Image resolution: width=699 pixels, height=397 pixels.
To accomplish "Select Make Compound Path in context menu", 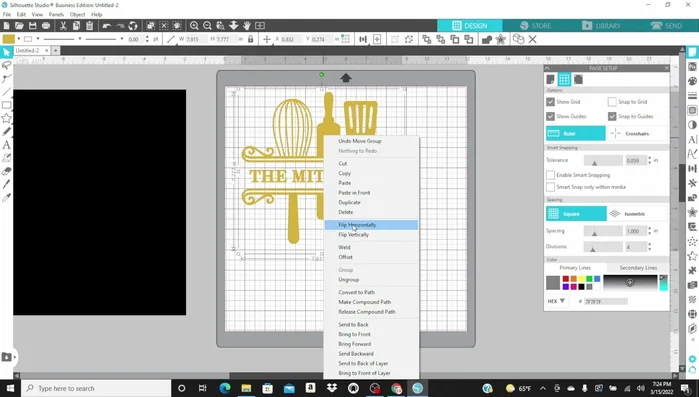I will tap(371, 302).
